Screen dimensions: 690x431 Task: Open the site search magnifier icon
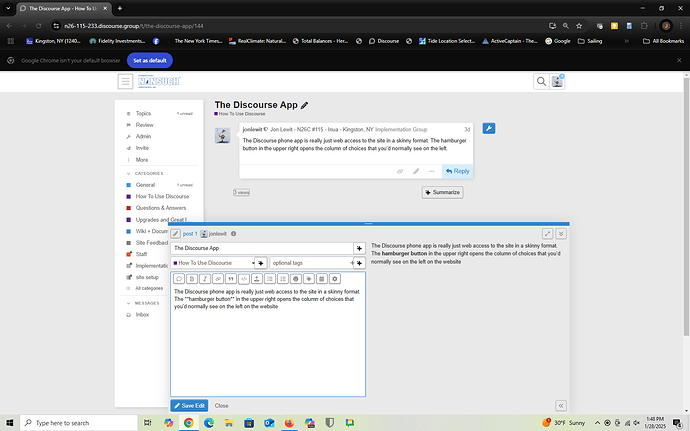(541, 81)
